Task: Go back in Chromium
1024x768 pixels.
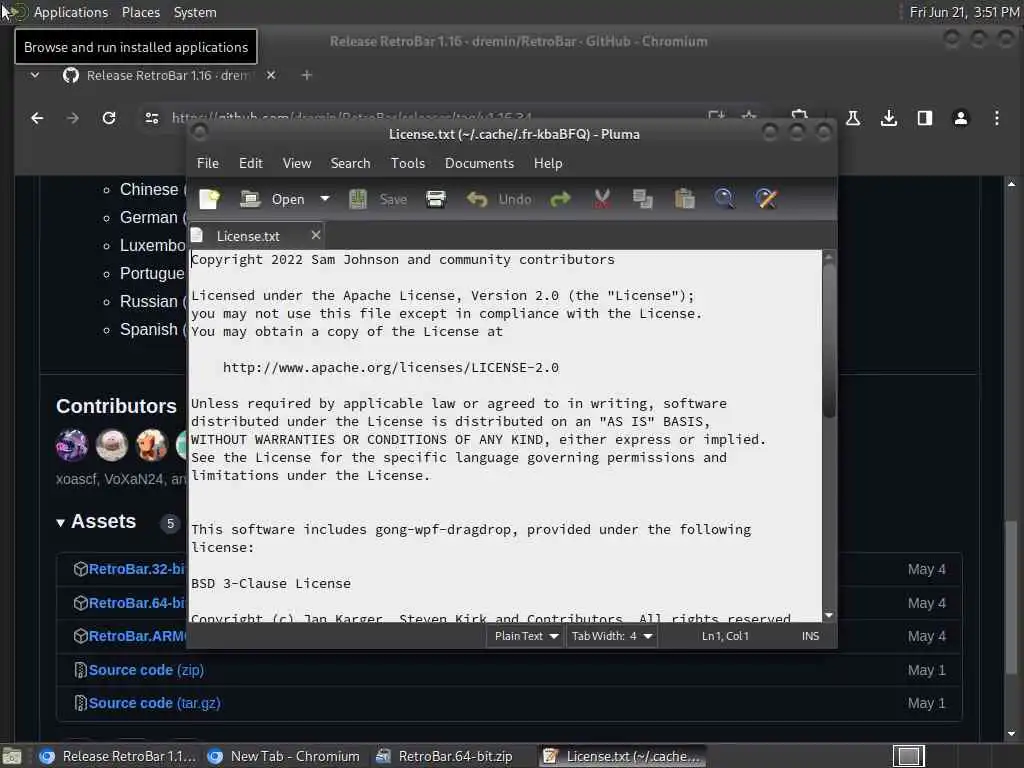Action: pos(37,118)
